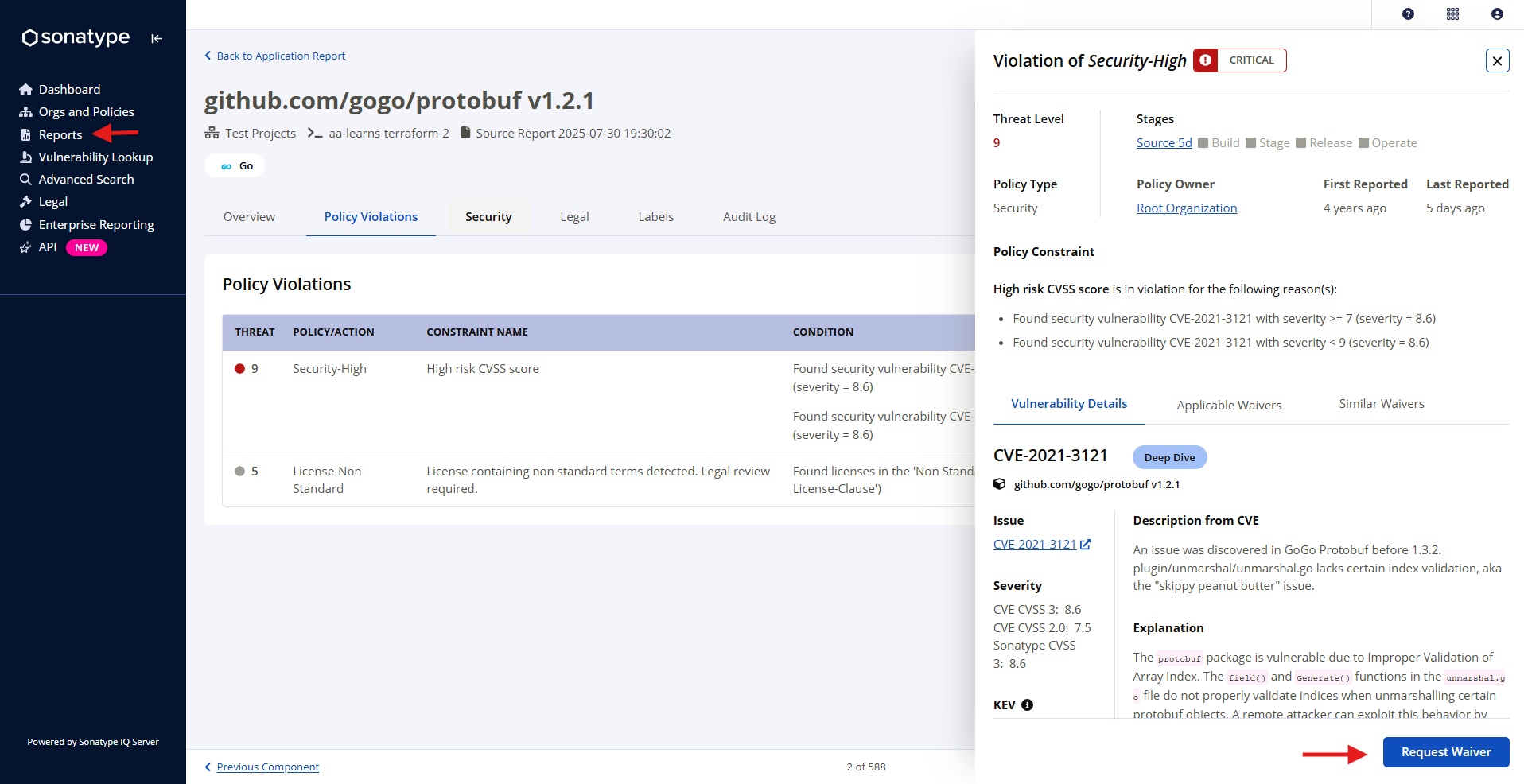Collapse the sidebar navigation

[x=157, y=38]
